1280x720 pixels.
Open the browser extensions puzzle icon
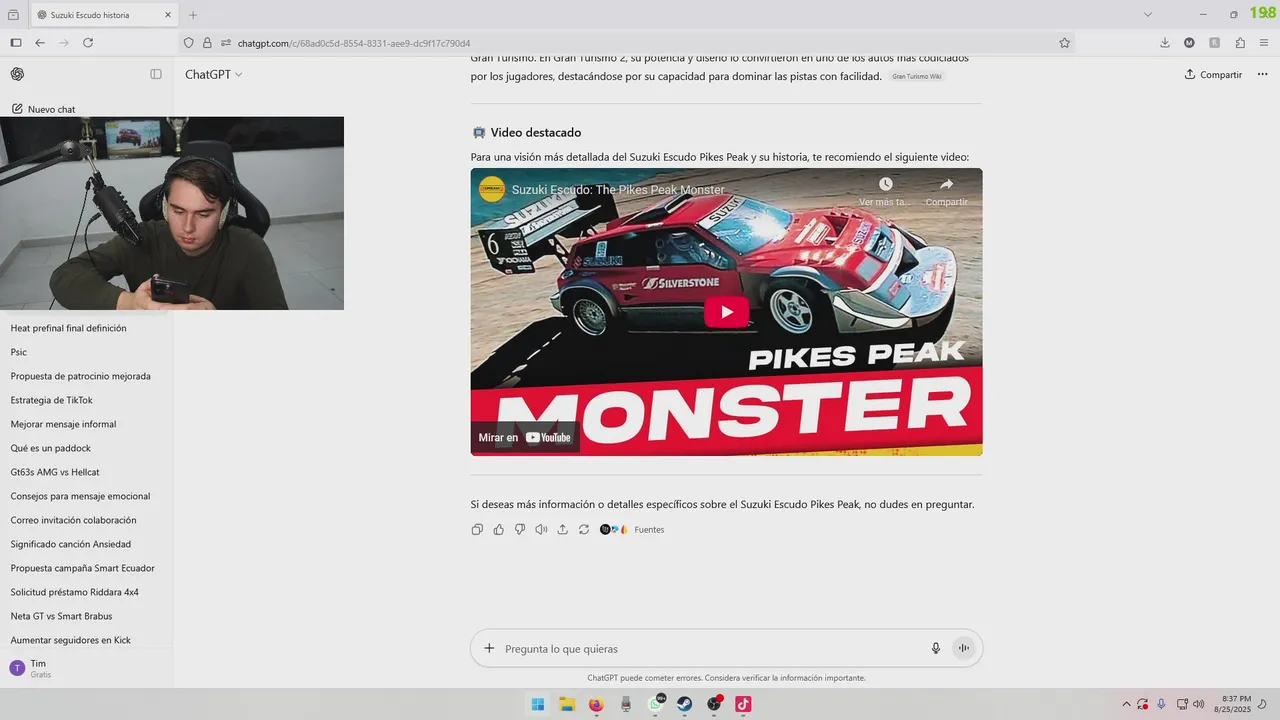tap(1240, 43)
